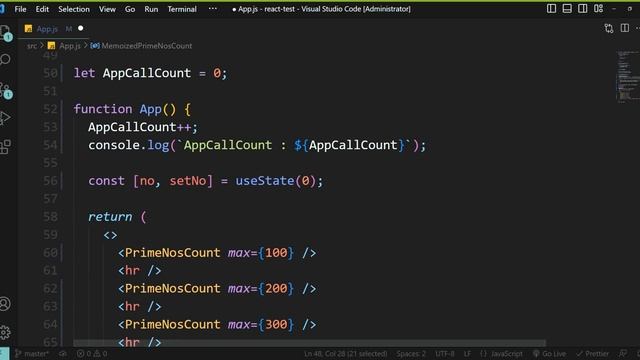Viewport: 640px width, 360px height.
Task: Open errors and warnings count
Action: (x=92, y=353)
